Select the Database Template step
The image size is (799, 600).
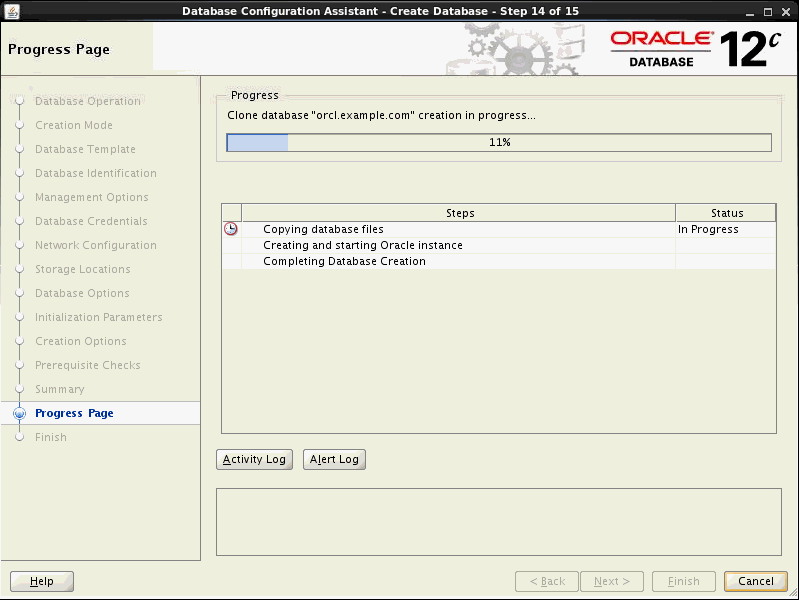(85, 149)
